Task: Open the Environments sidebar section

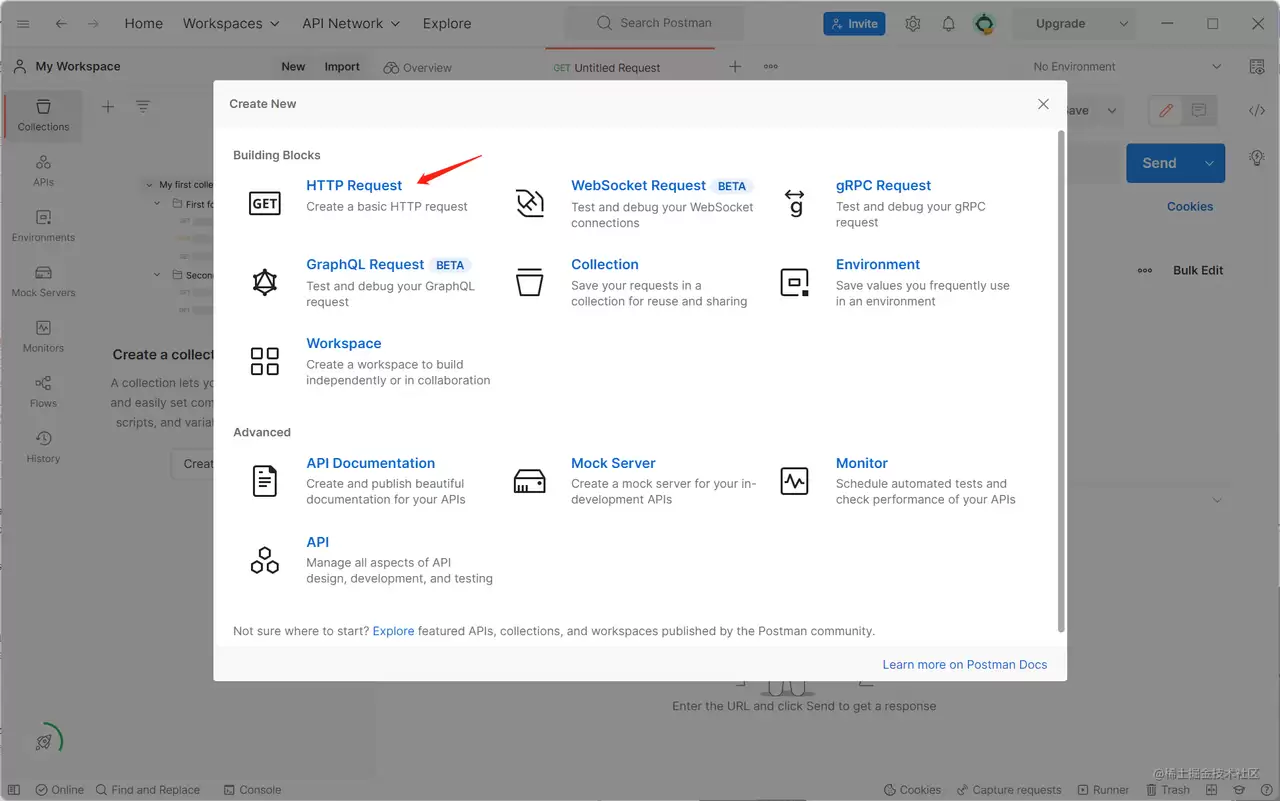Action: click(x=43, y=226)
